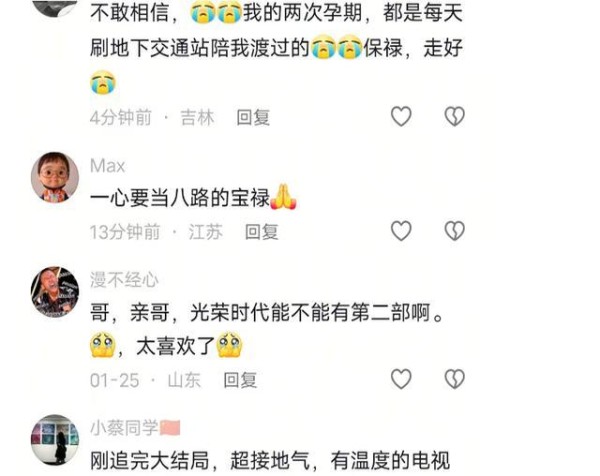
Task: Select comment text 刷地下交通站陪我渡过的
Action: click(x=200, y=49)
